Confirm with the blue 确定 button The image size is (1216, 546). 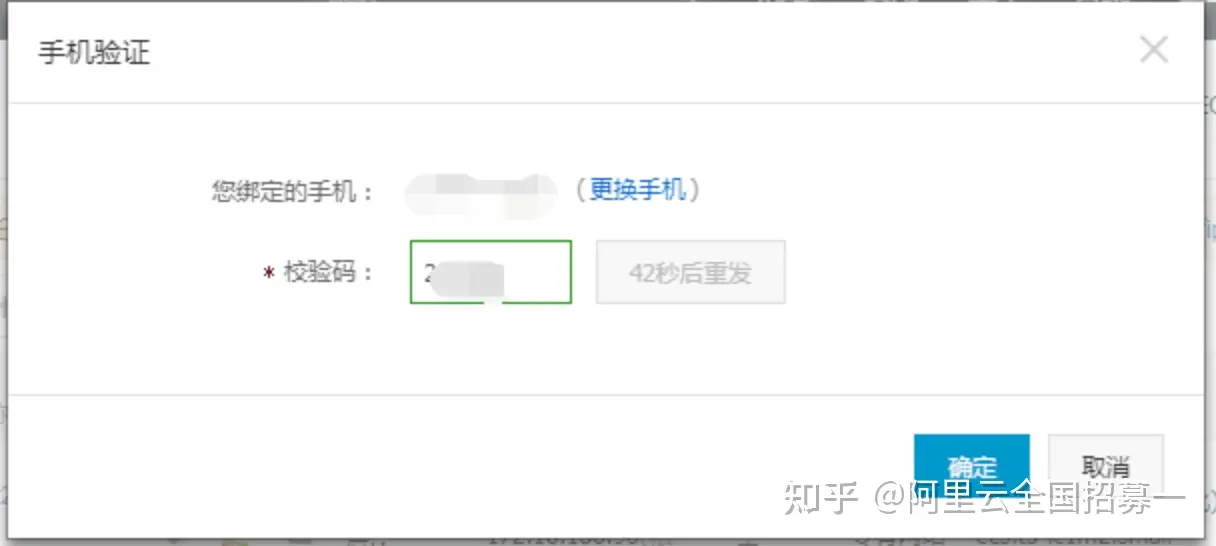[971, 466]
